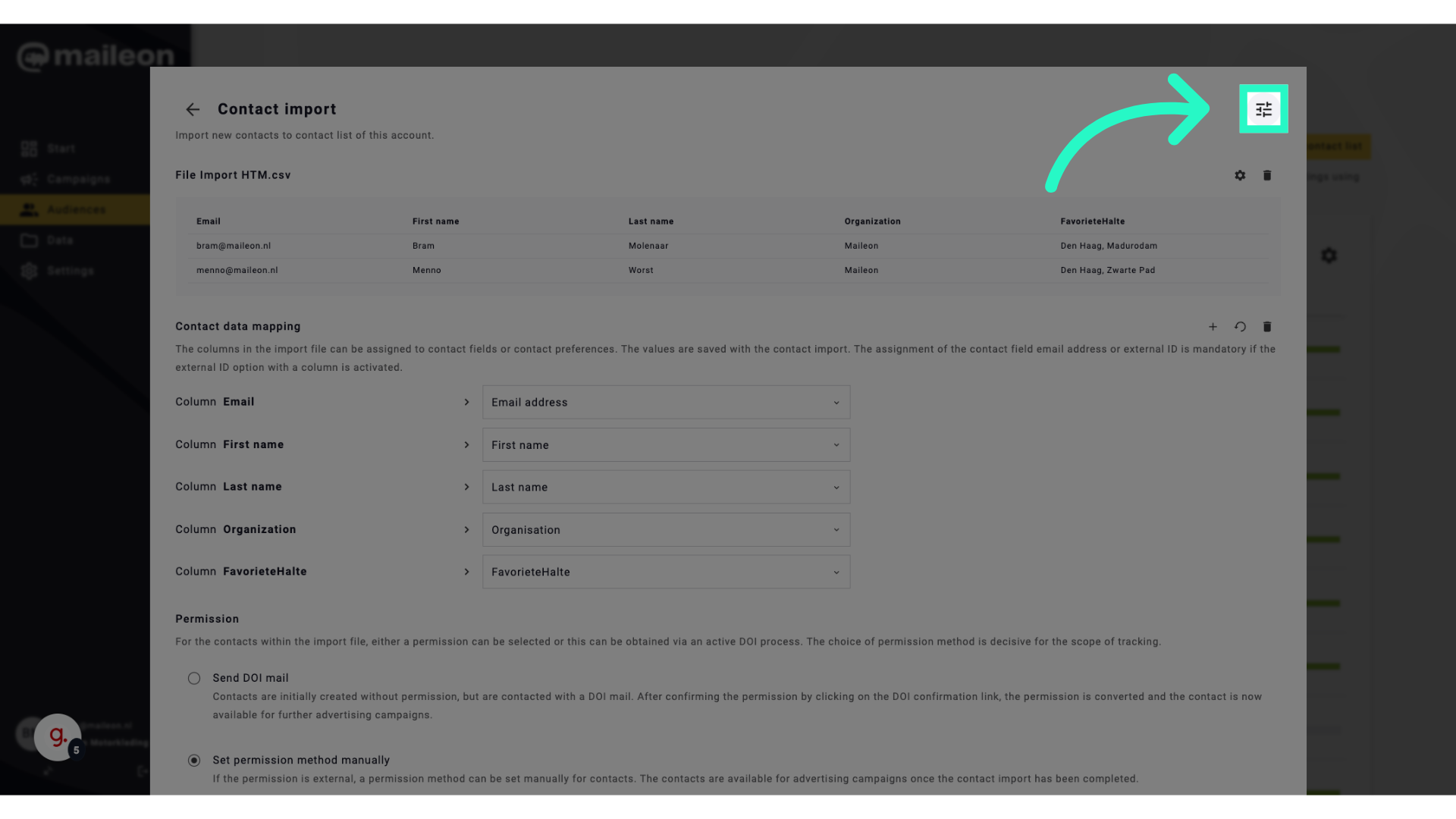Viewport: 1456px width, 819px height.
Task: Click the chevron beside Column Email
Action: click(x=466, y=402)
